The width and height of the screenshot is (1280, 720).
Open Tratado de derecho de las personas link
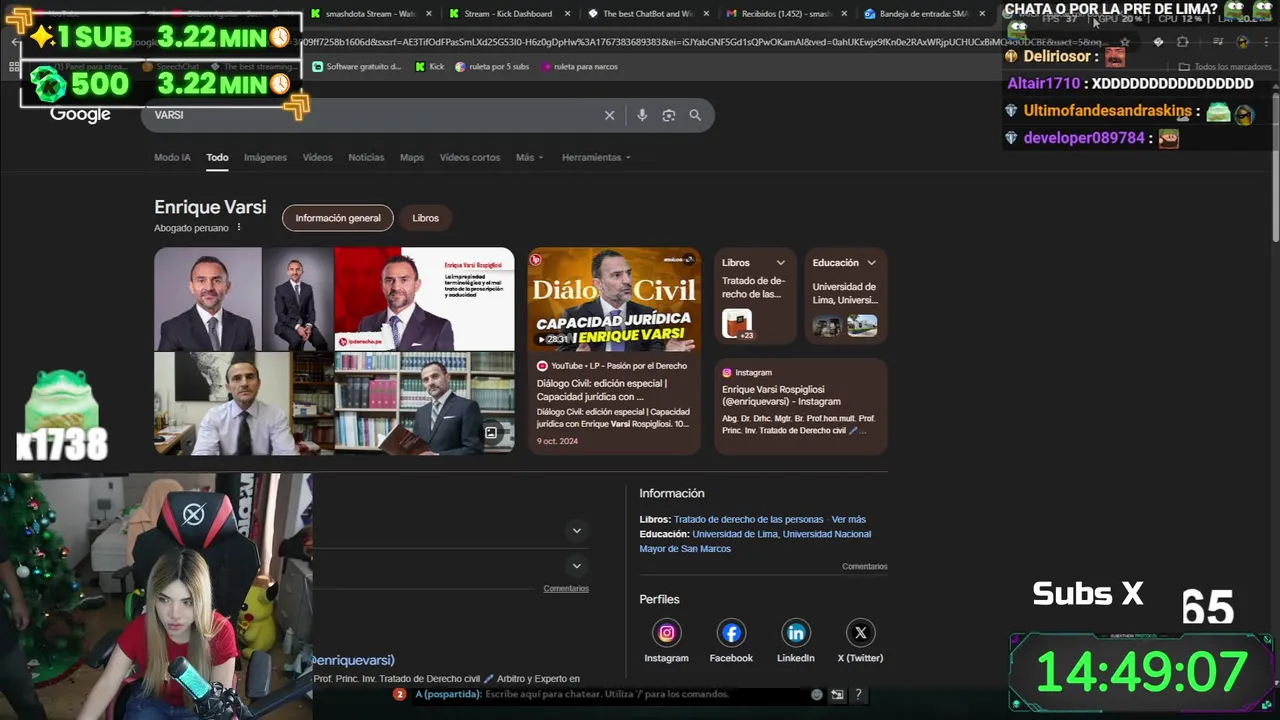(748, 520)
